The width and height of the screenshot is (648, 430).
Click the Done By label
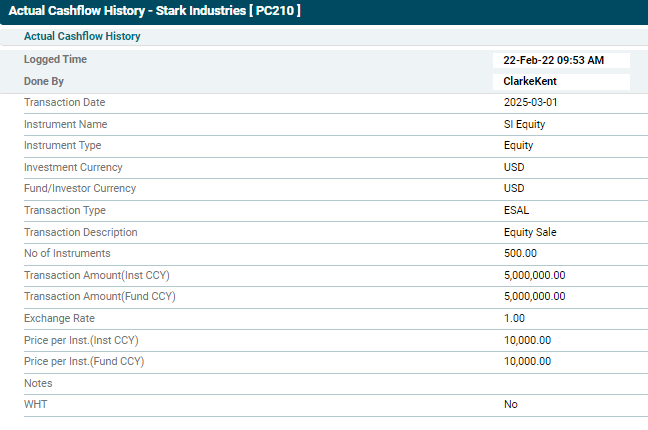44,82
